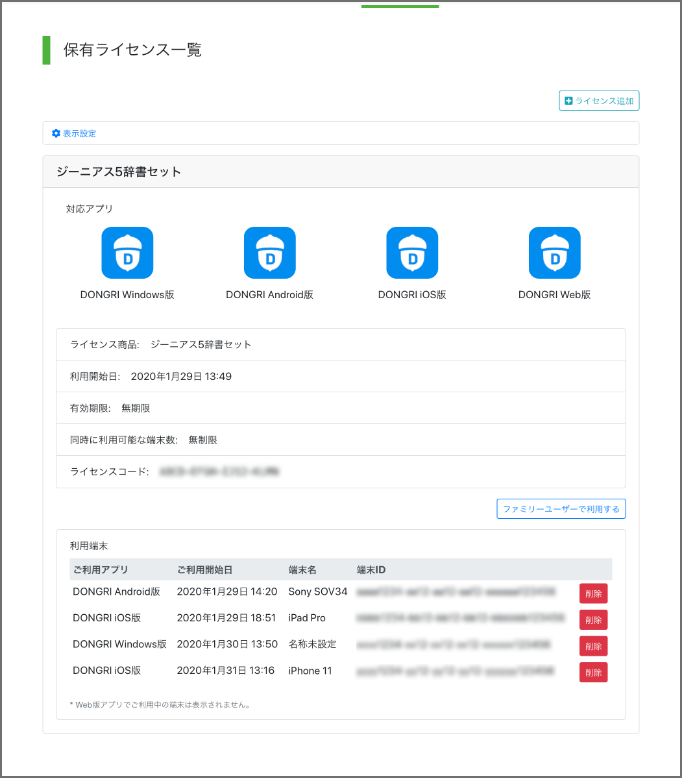682x778 pixels.
Task: Click the ジーニアス5辞書セット panel header
Action: pos(341,172)
